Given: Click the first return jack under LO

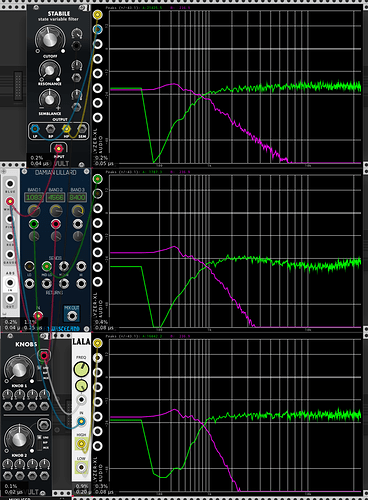Looking at the screenshot, I should click(x=29, y=283).
